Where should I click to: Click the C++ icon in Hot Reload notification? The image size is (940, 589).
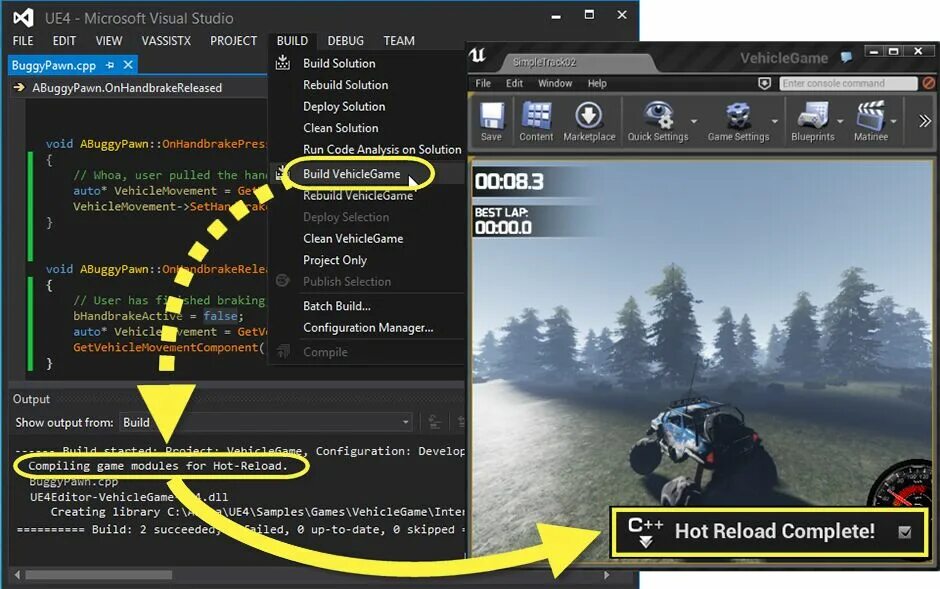[x=645, y=531]
